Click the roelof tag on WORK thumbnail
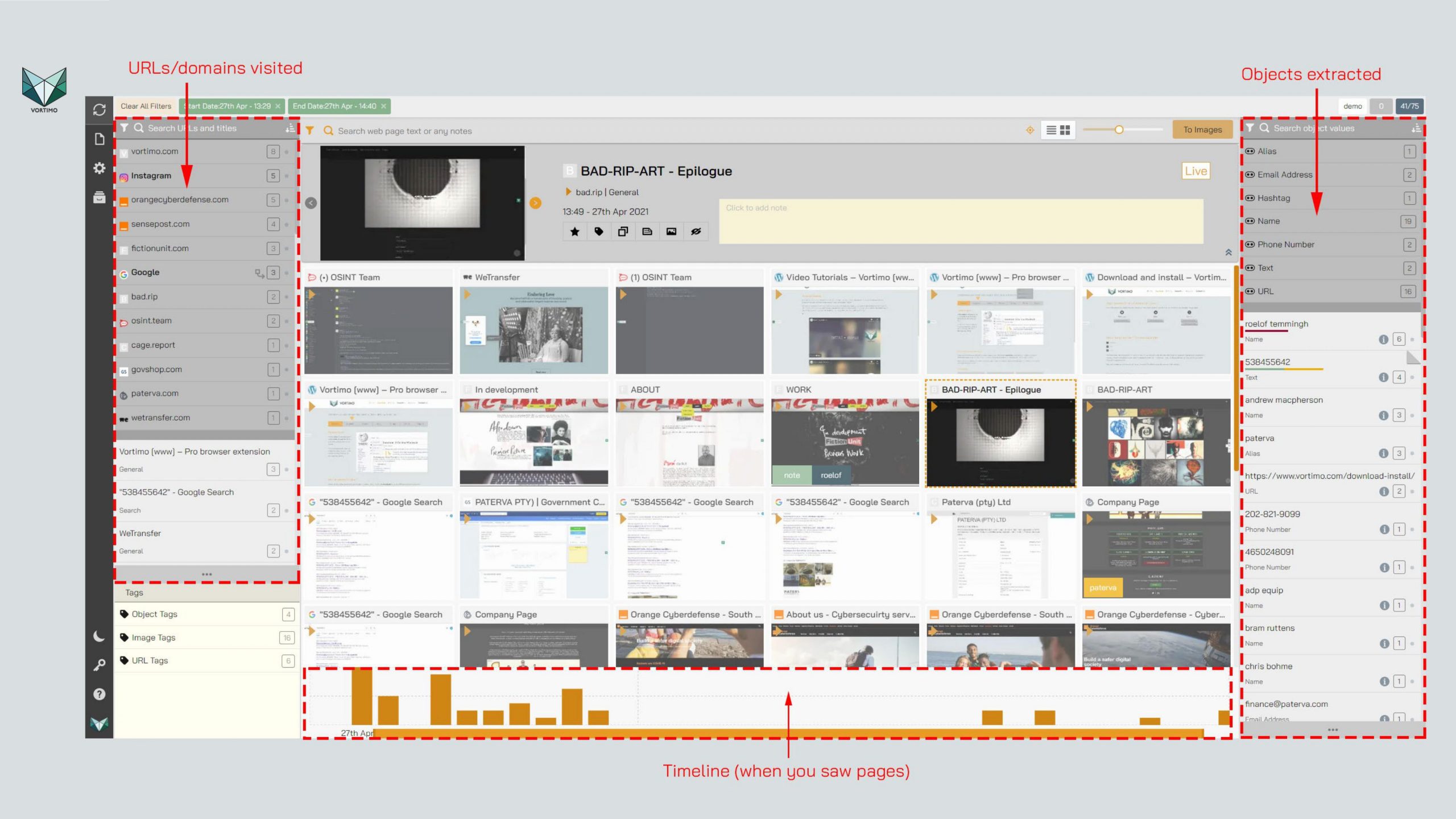 coord(831,475)
